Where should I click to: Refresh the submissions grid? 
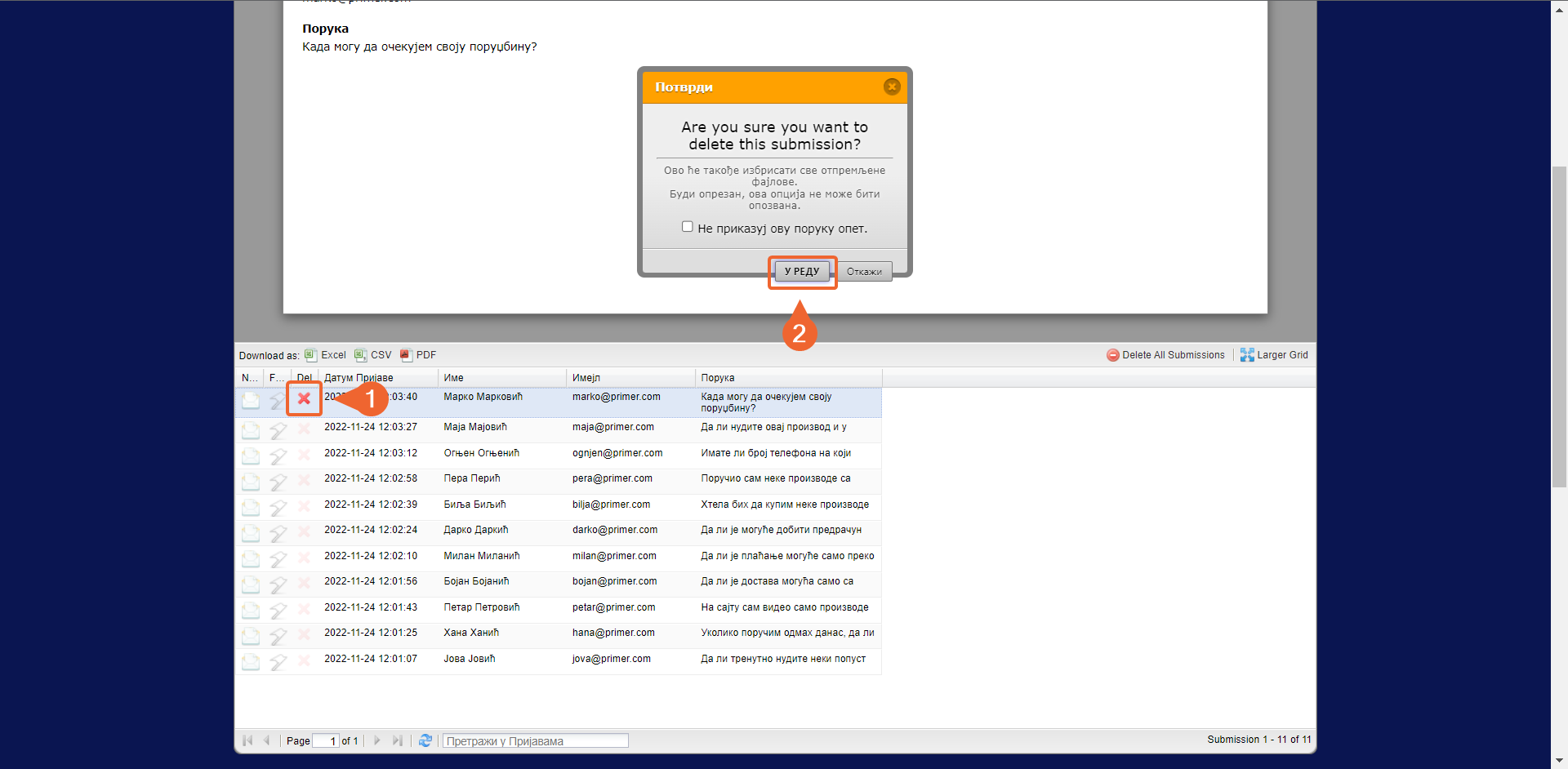tap(425, 740)
